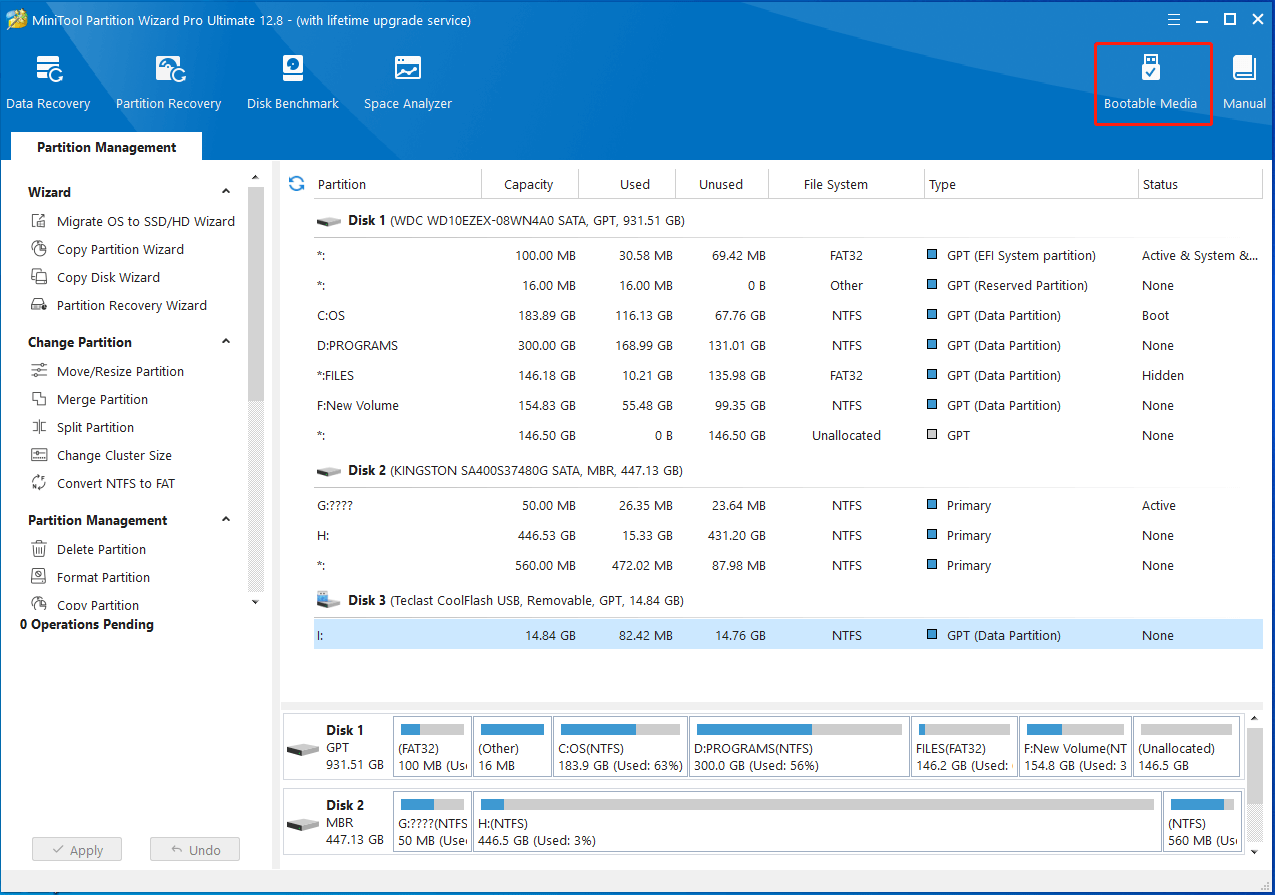This screenshot has height=895, width=1275.
Task: Switch to the Partition Management tab
Action: point(106,147)
